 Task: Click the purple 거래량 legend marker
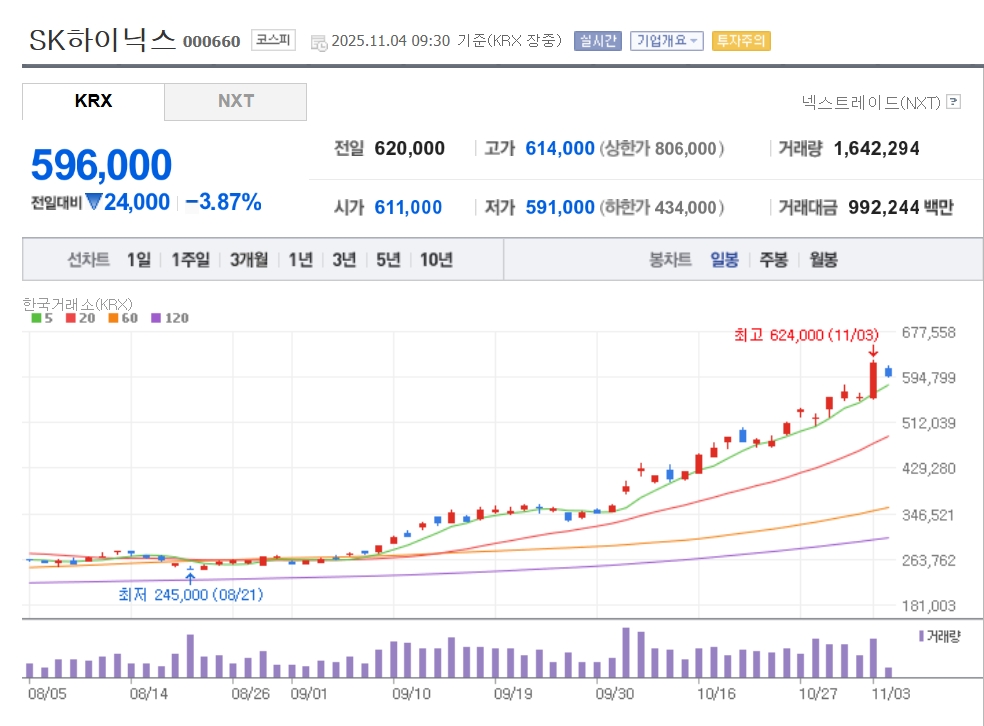pos(921,636)
